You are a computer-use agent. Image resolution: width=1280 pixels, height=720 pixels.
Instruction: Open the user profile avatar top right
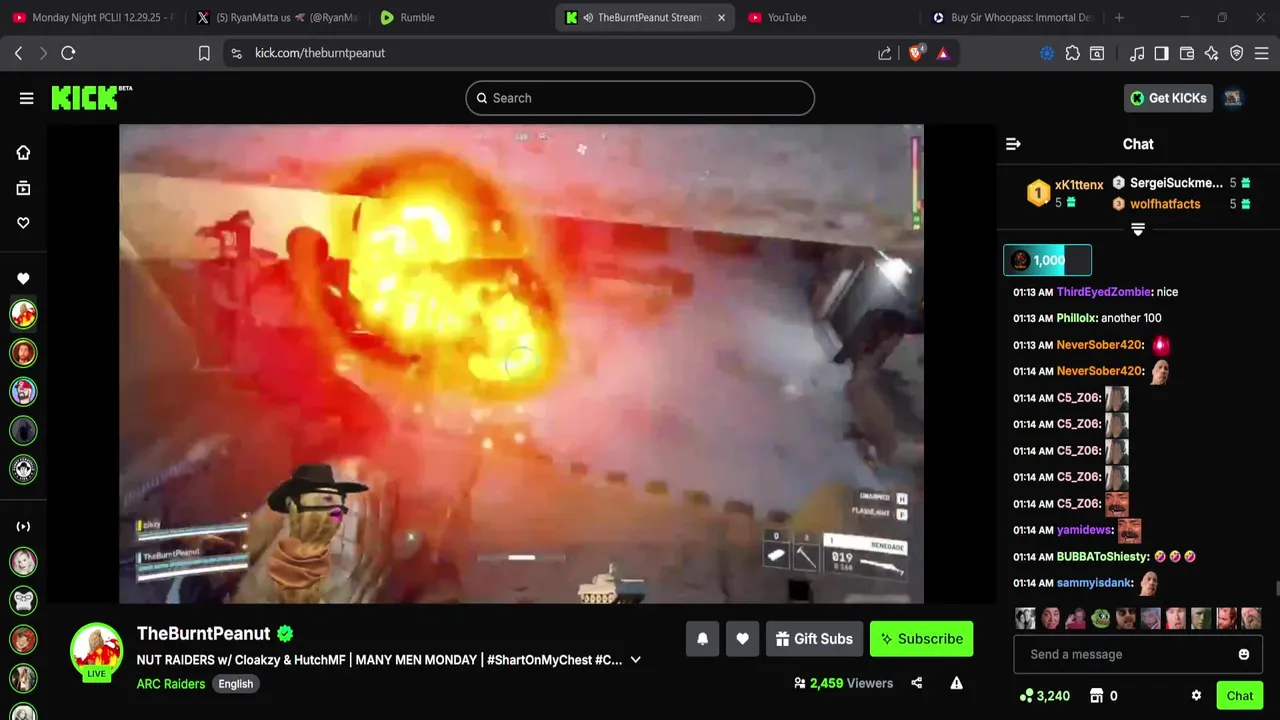(x=1233, y=98)
